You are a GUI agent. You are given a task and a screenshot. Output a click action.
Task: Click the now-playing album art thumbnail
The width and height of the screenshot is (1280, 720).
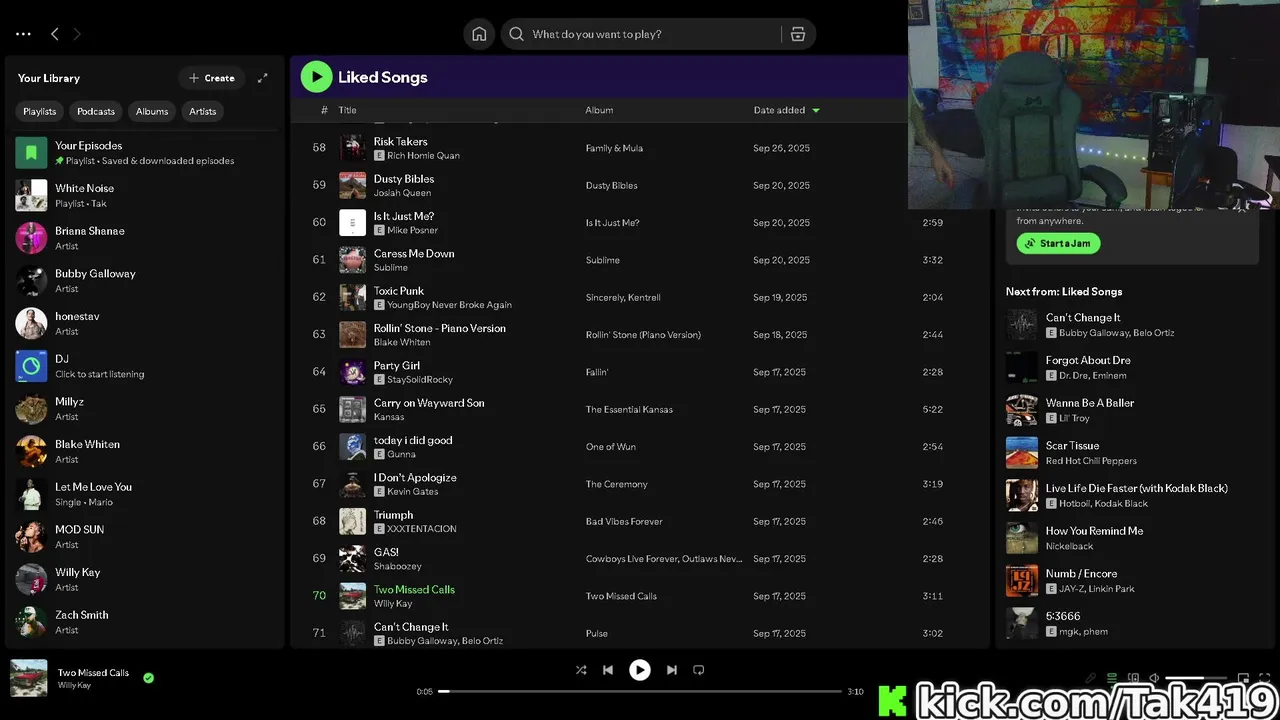29,678
